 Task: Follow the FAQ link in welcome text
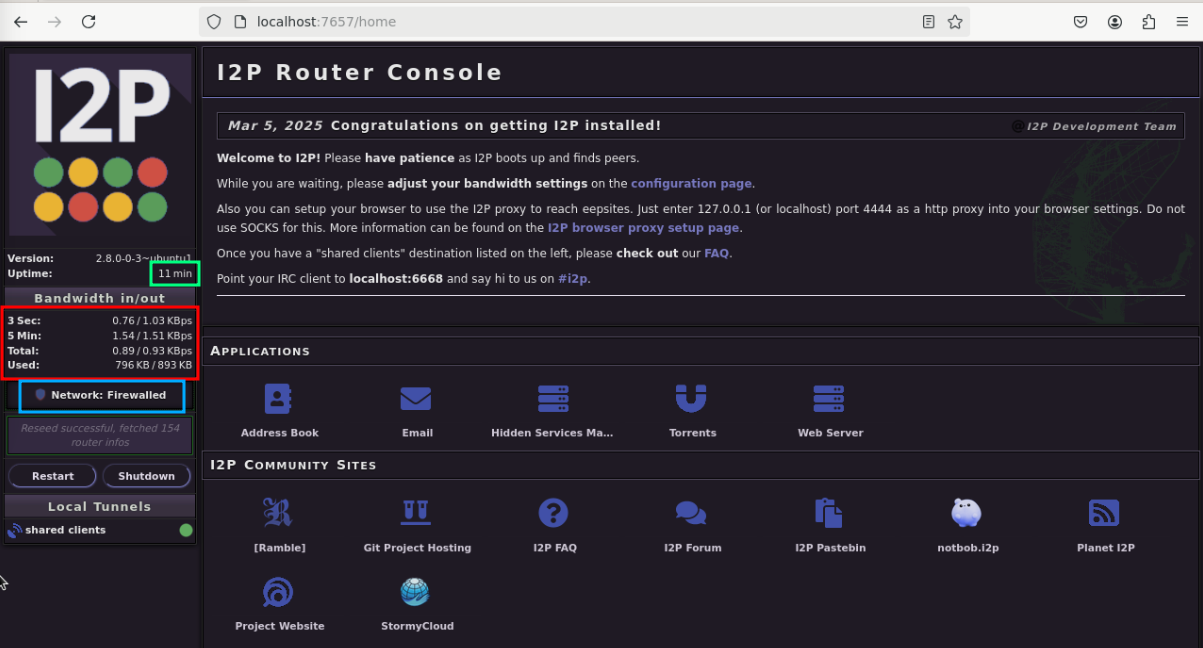point(717,254)
